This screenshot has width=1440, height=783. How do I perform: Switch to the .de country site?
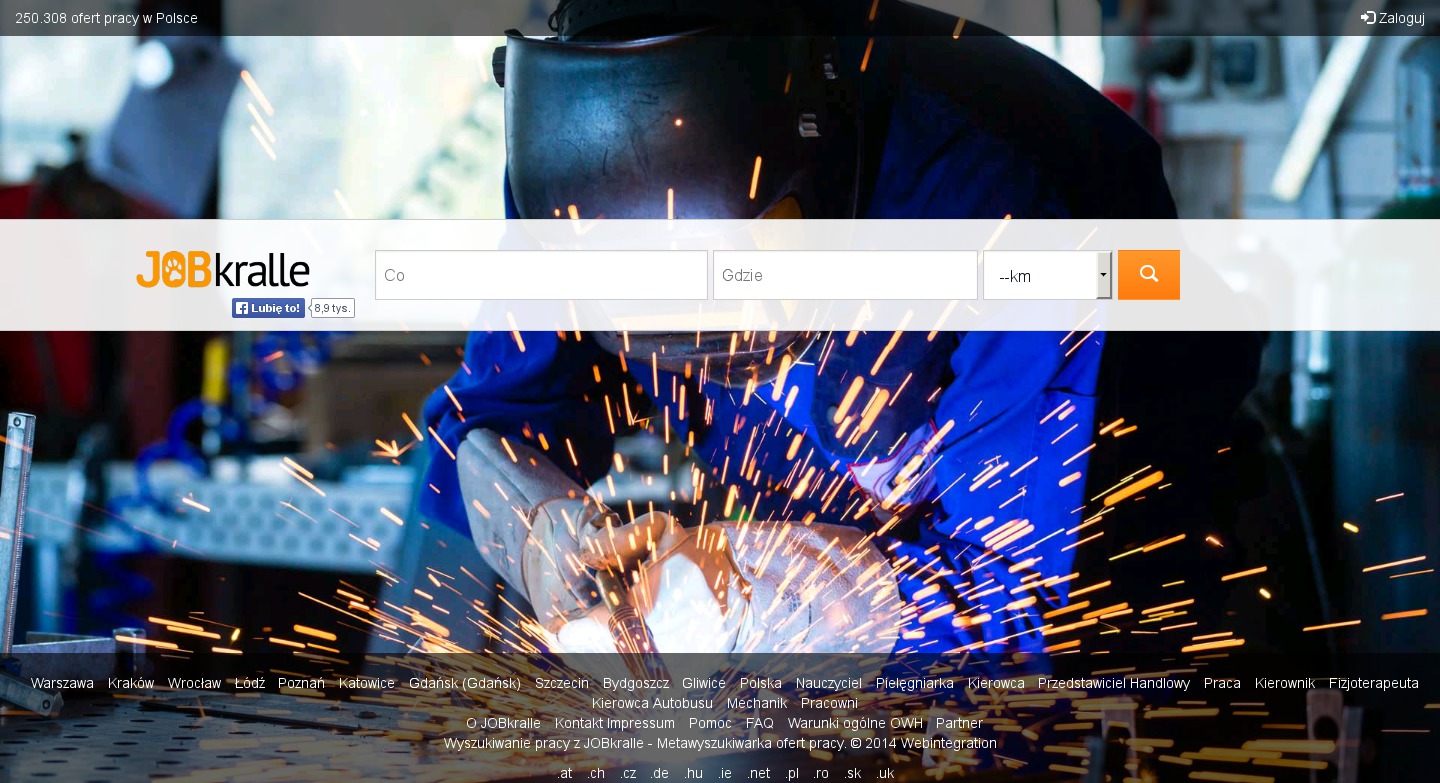(x=659, y=773)
